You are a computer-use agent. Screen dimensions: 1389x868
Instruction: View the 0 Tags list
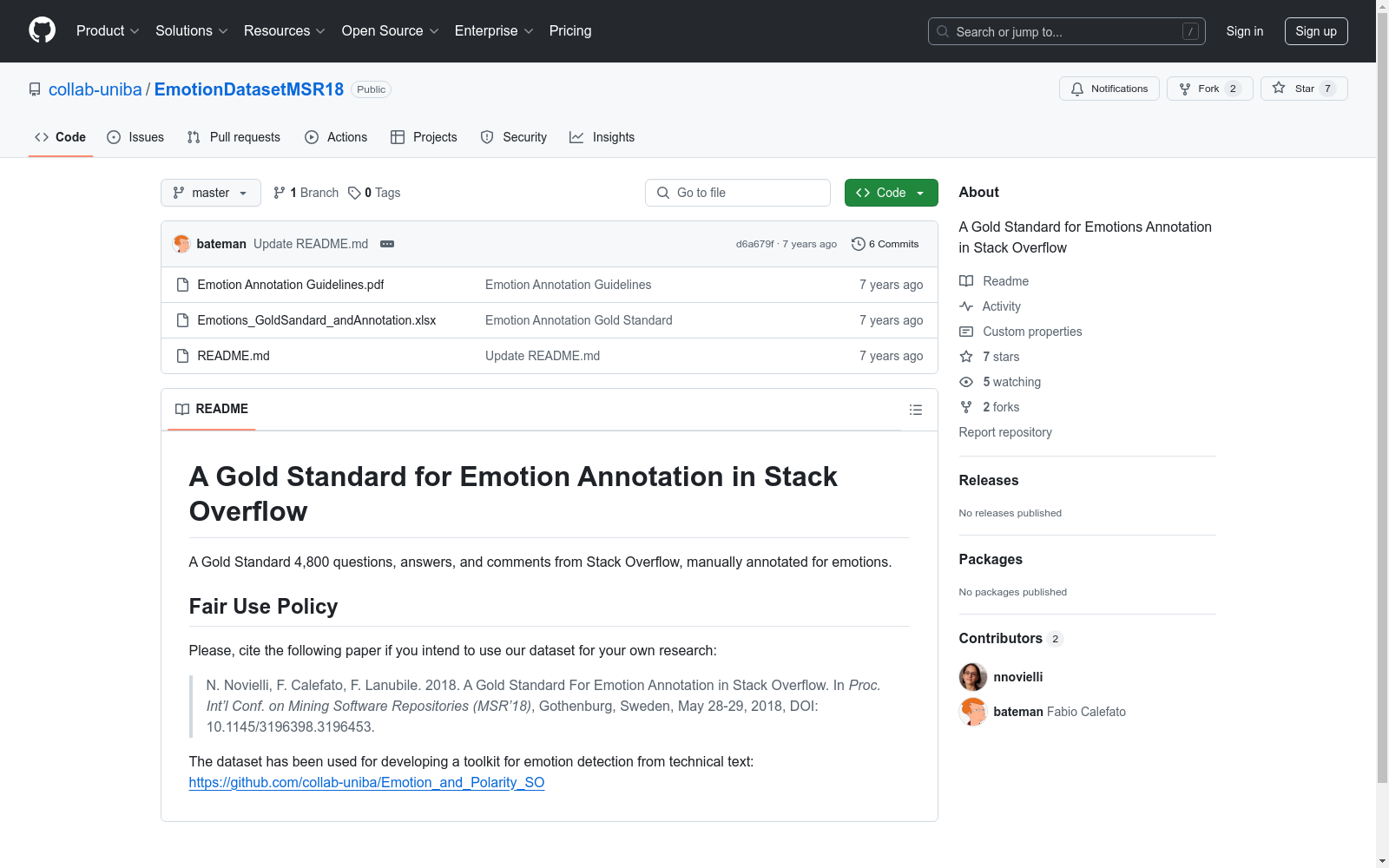[374, 193]
